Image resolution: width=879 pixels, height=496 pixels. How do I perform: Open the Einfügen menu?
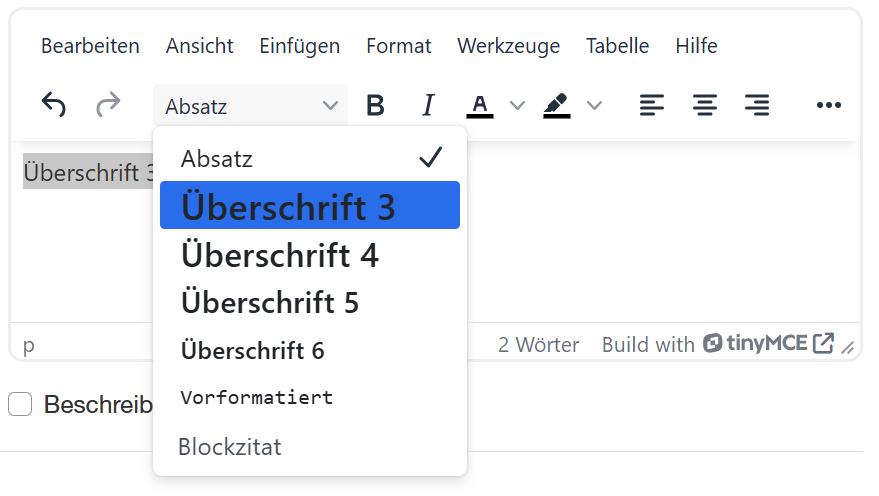299,46
